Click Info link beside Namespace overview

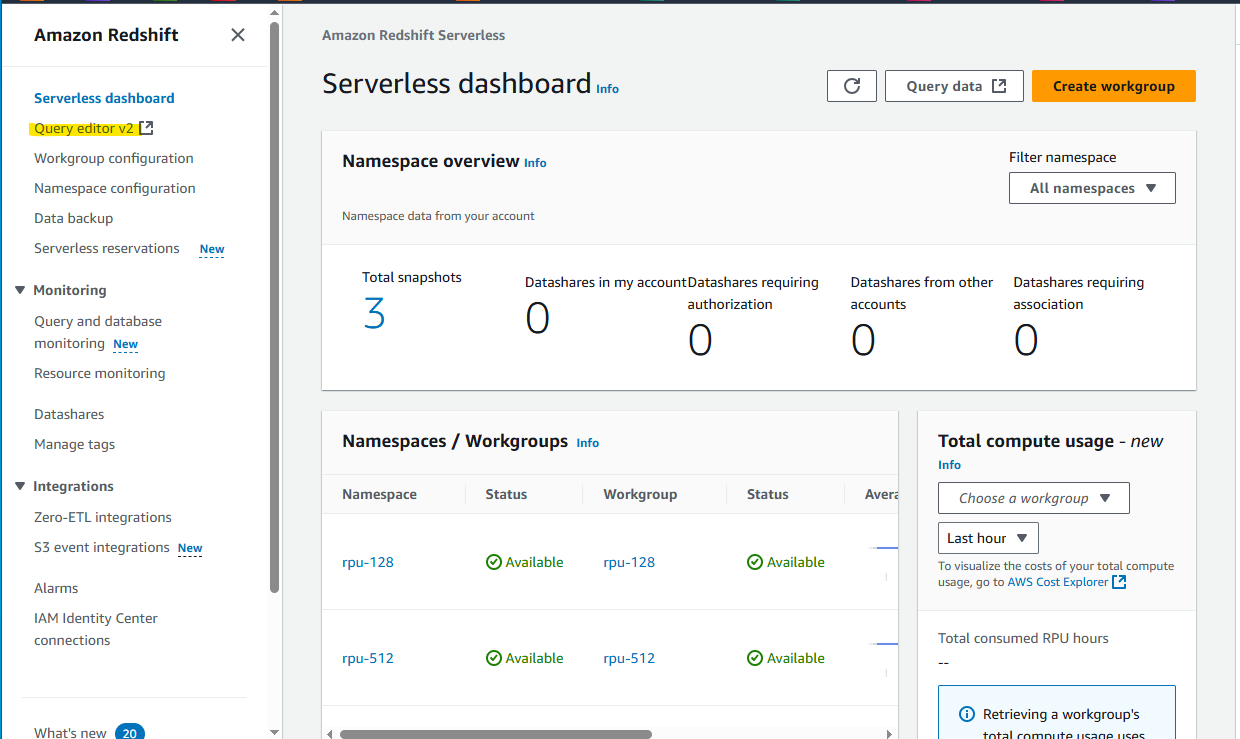click(x=535, y=163)
